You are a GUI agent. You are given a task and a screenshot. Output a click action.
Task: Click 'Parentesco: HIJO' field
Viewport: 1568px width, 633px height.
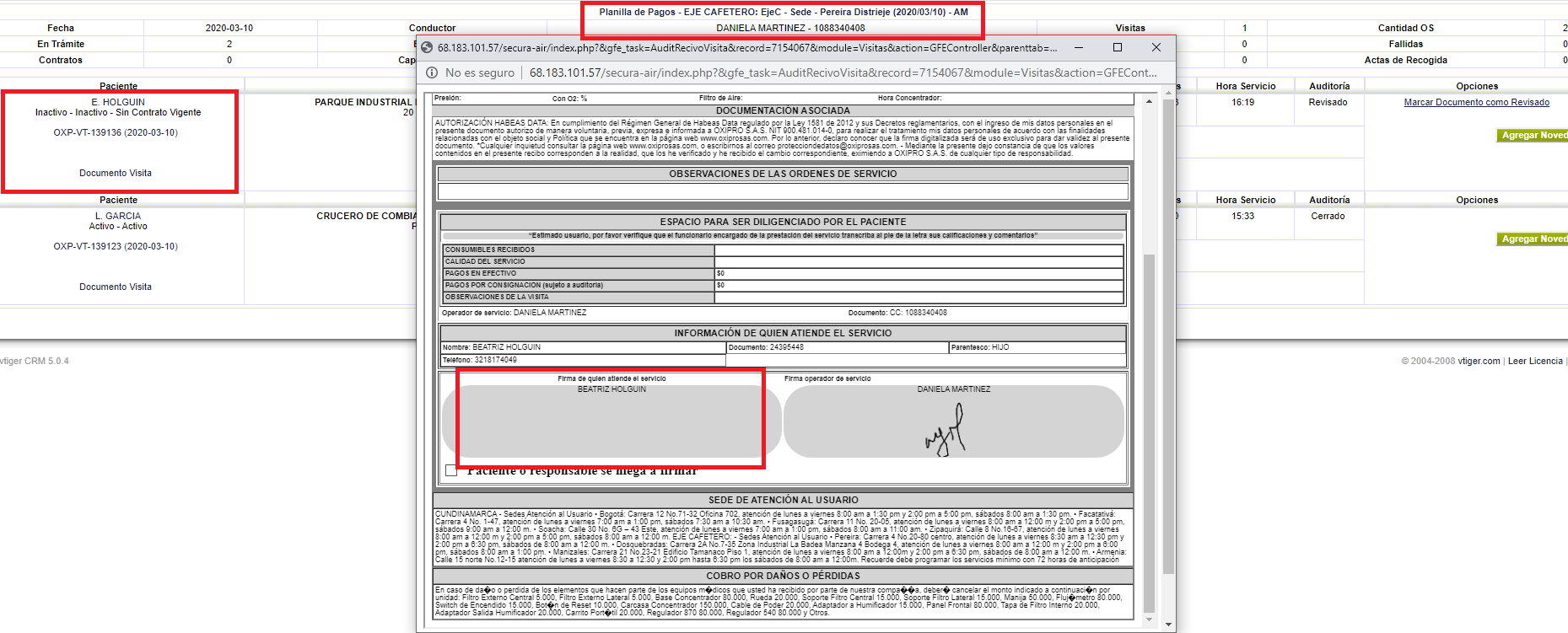click(1037, 347)
